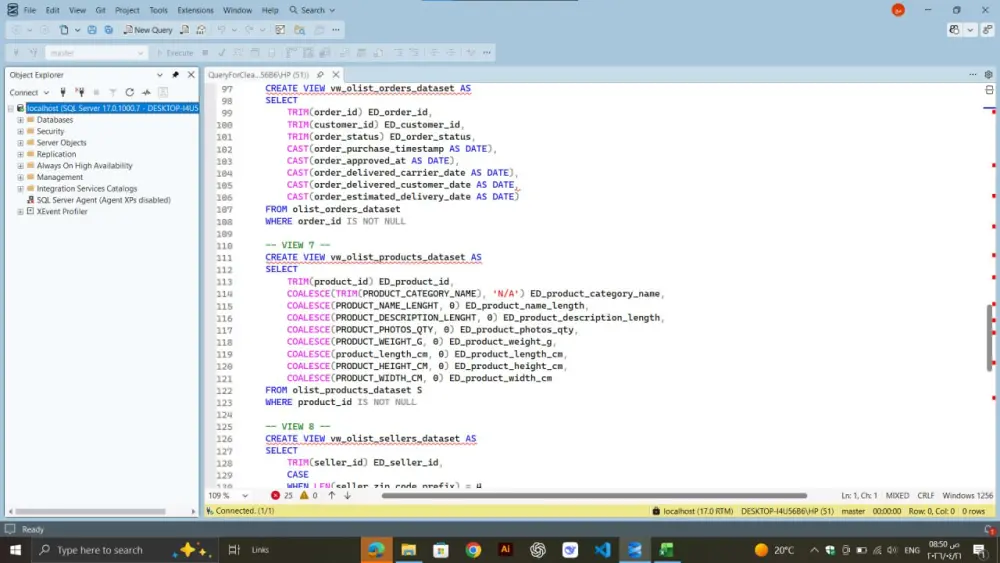Open Visual Studio Code from the taskbar
1000x563 pixels.
point(602,550)
